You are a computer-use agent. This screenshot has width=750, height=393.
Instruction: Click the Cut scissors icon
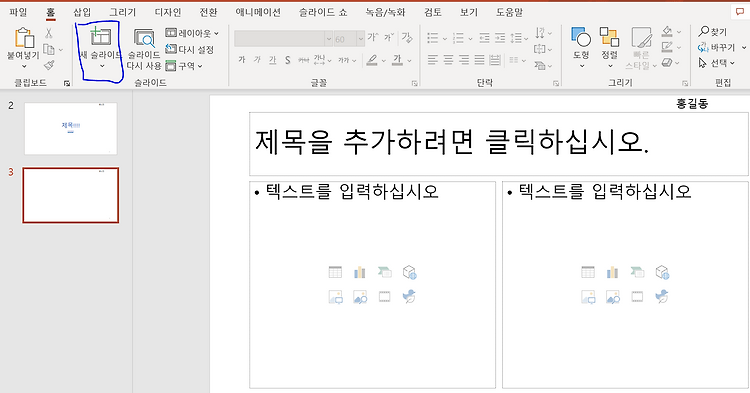tap(48, 33)
